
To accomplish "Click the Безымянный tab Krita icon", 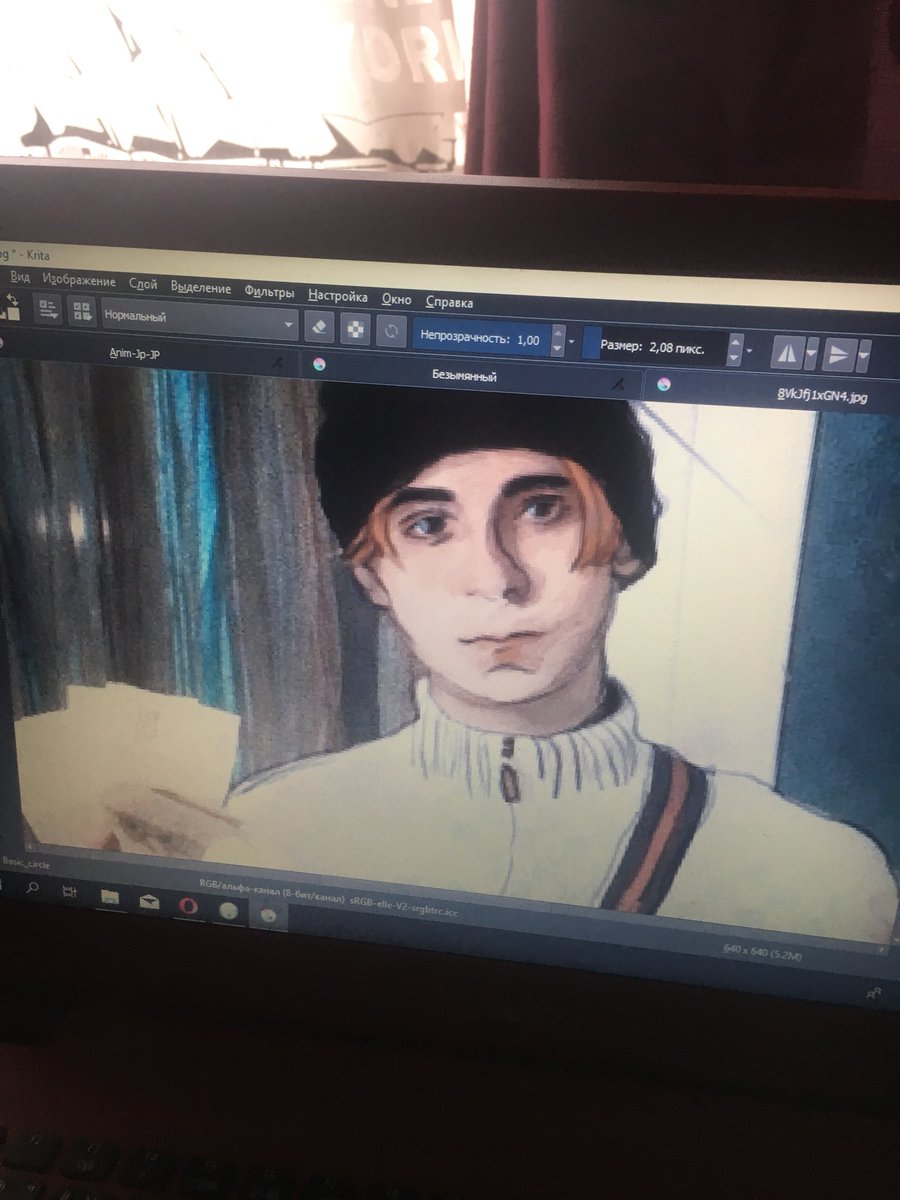I will click(x=319, y=364).
